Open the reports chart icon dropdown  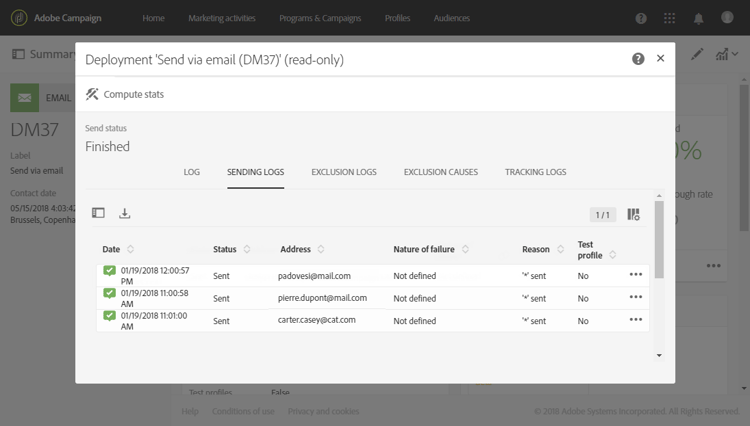pos(726,55)
